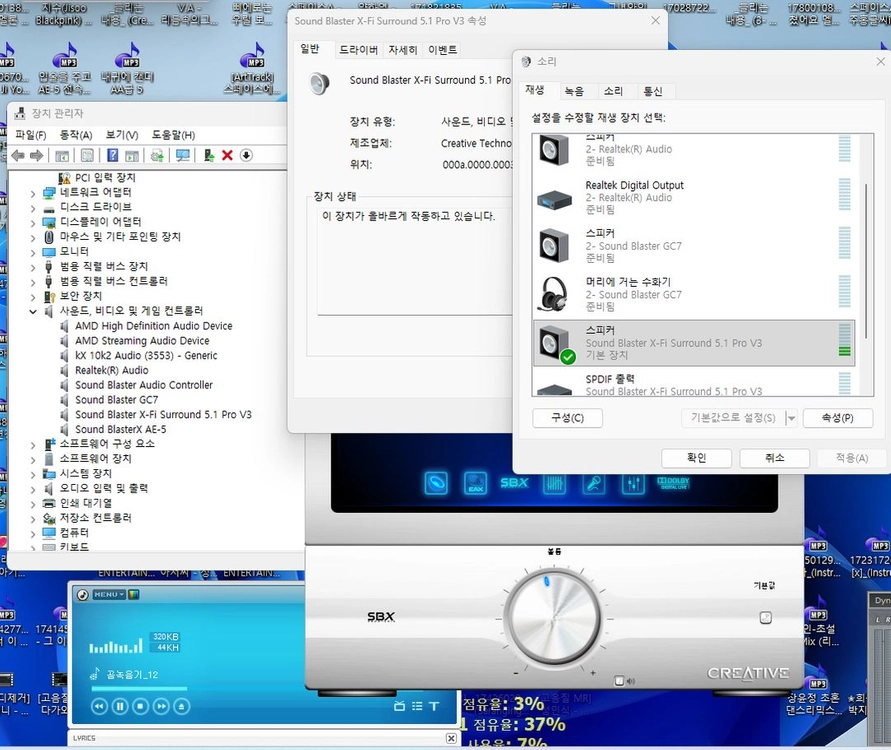
Task: Click the fast-forward button in the music player
Action: [x=161, y=706]
